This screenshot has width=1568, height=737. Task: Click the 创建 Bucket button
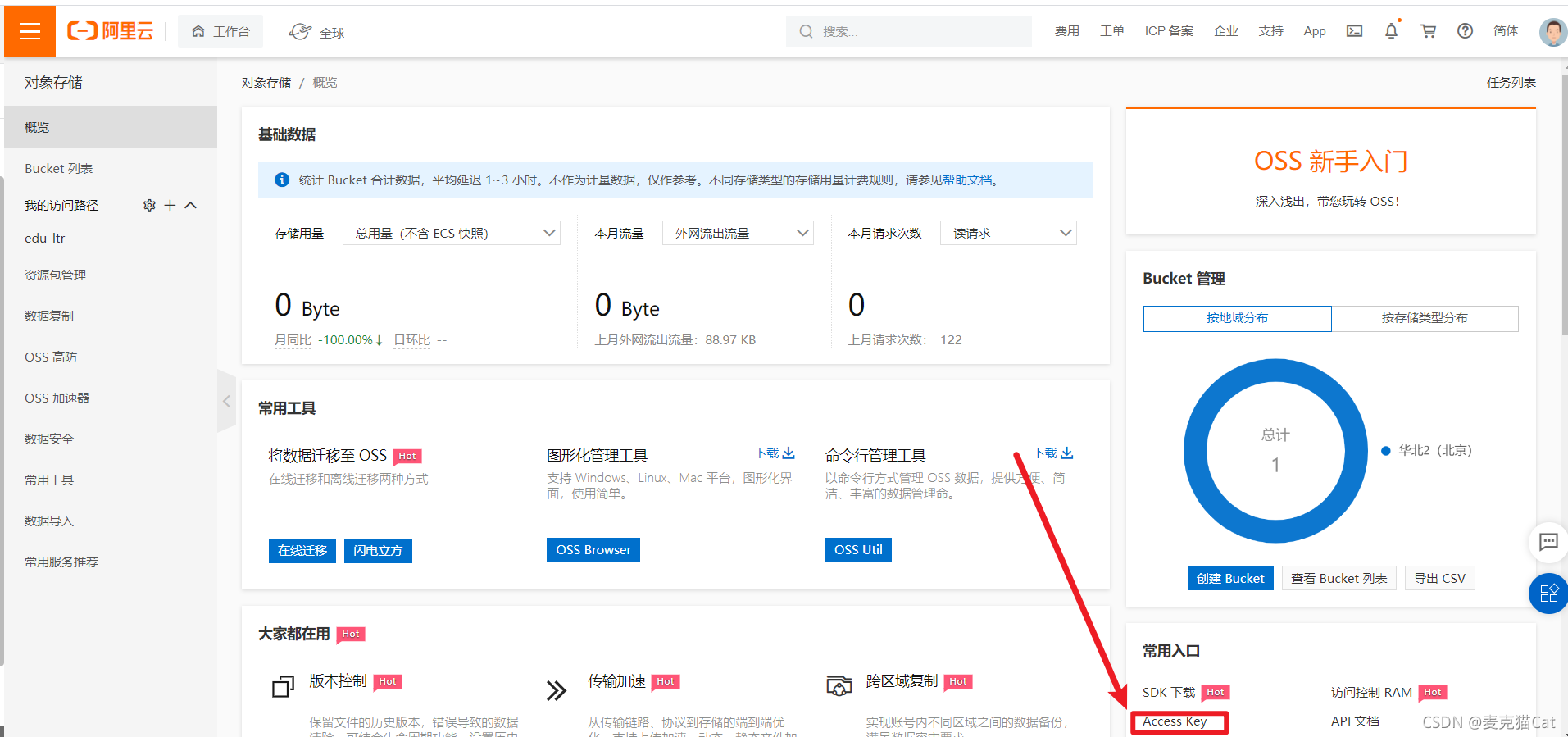[x=1230, y=578]
